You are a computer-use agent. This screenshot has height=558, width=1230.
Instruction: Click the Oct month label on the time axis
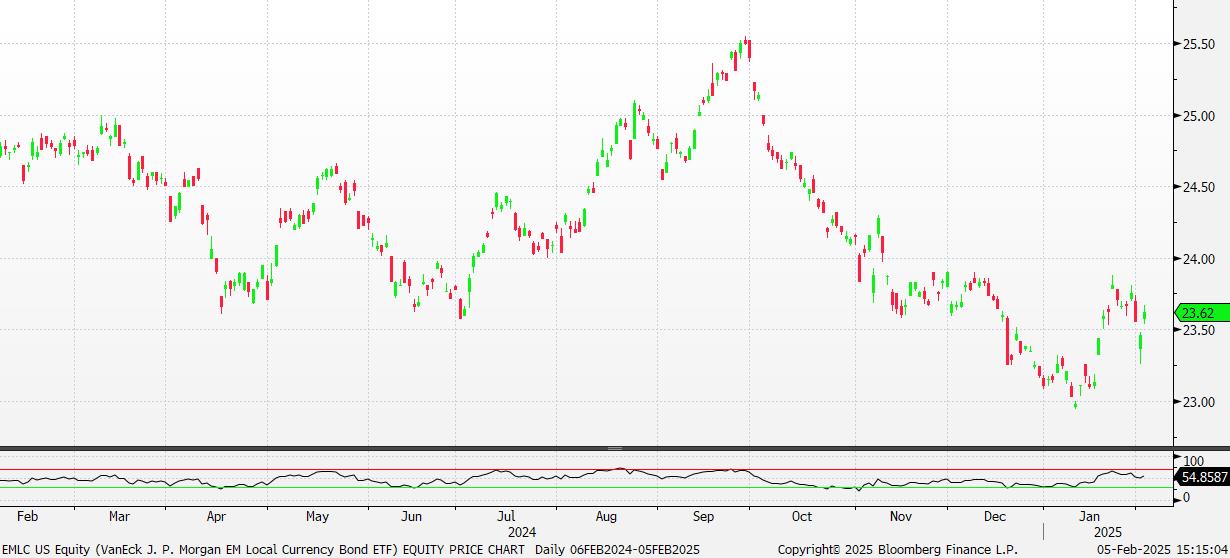tap(801, 517)
